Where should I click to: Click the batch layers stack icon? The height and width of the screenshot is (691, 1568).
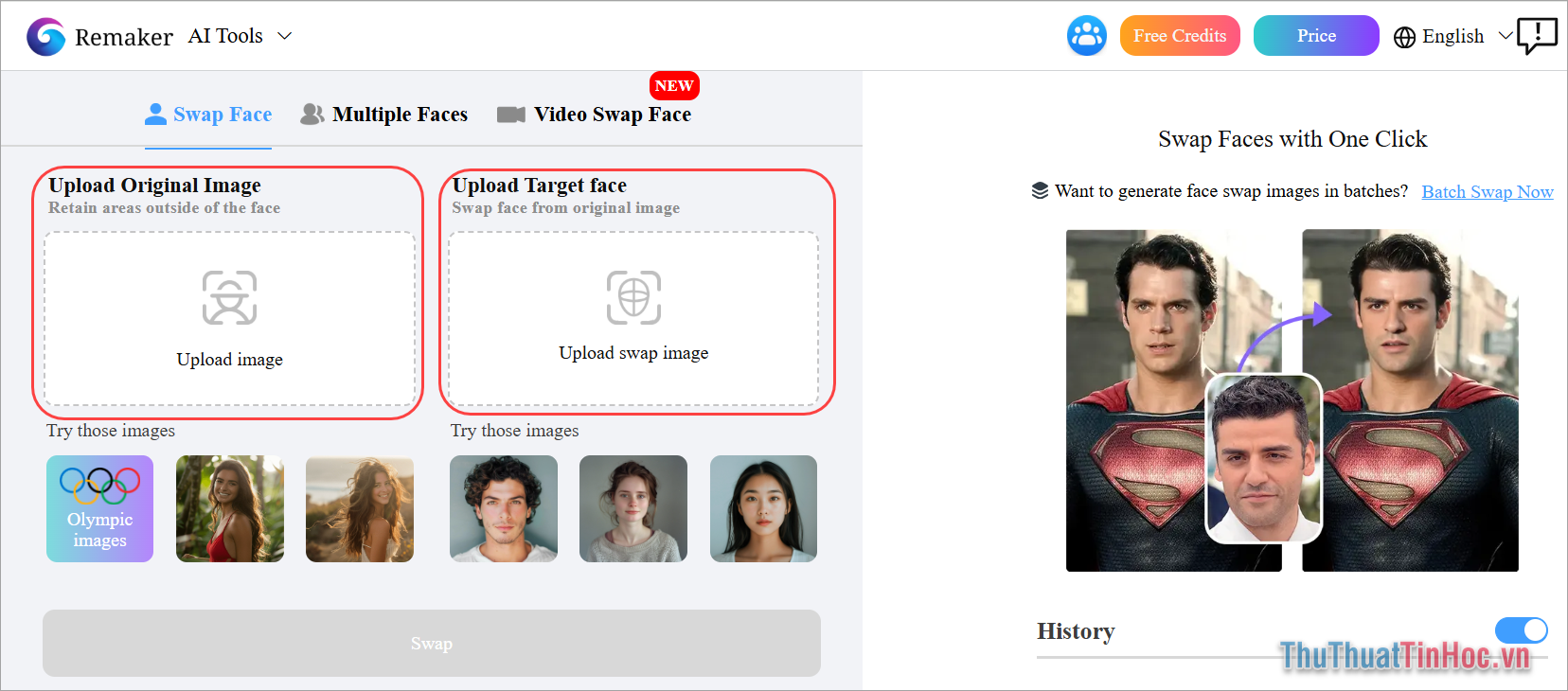point(1040,190)
